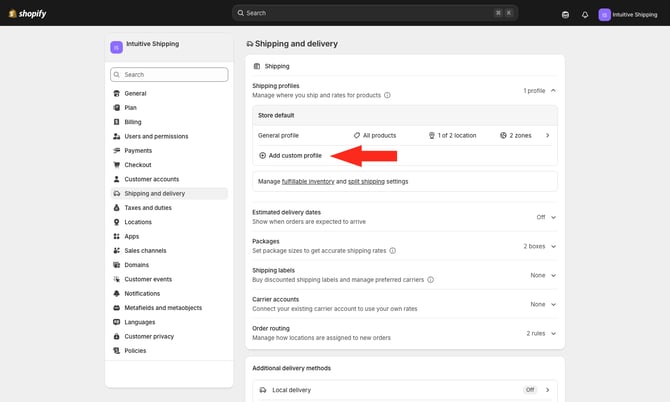Click the Store default heading
Viewport: 670px width, 402px height.
(276, 115)
